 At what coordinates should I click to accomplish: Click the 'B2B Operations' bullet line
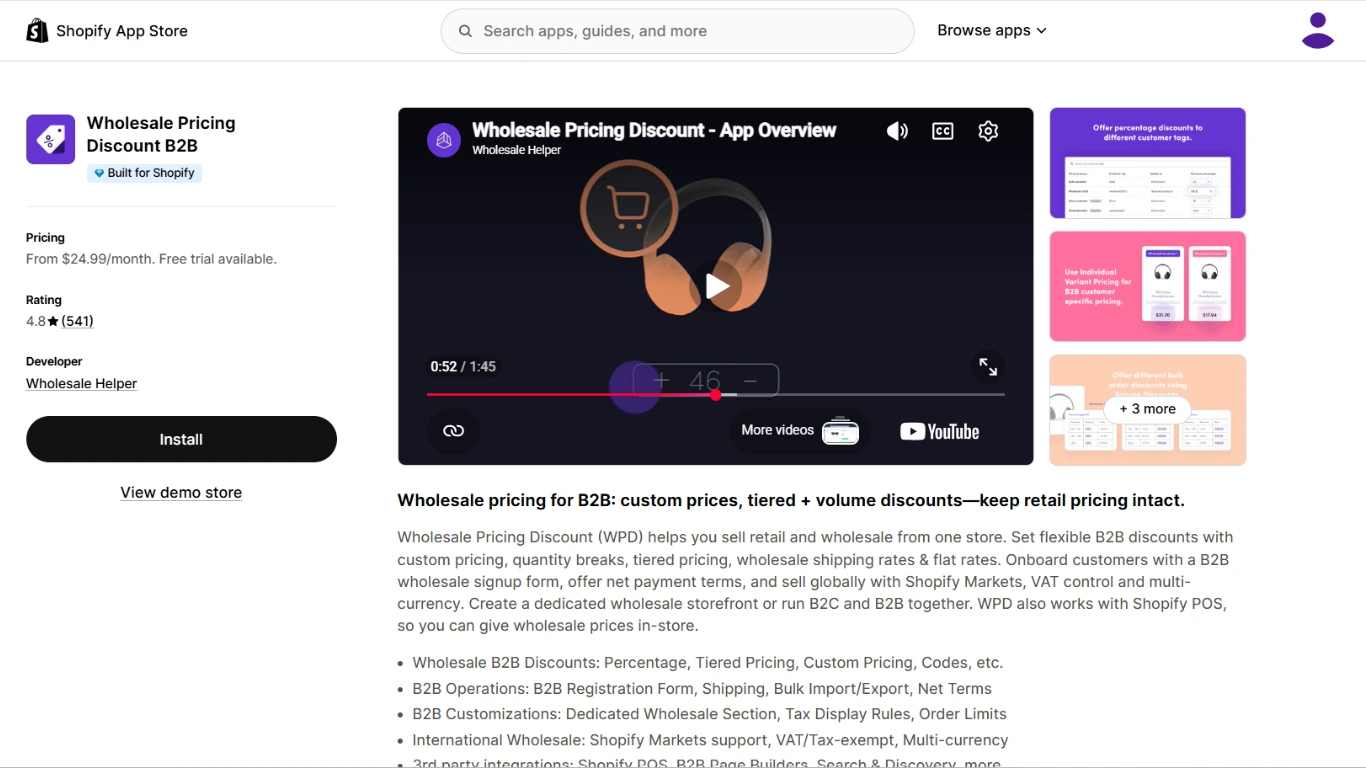702,689
